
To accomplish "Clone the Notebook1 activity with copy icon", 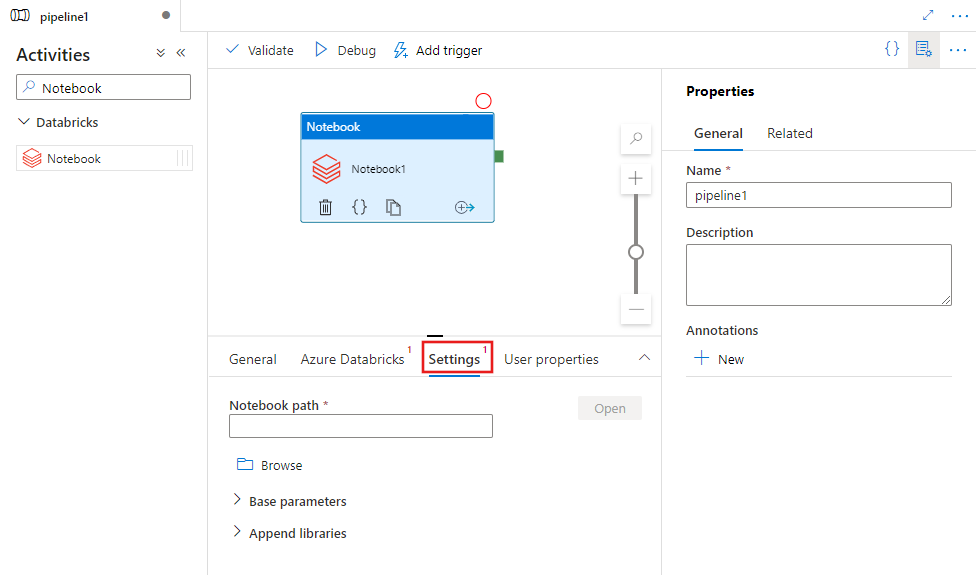I will (394, 207).
